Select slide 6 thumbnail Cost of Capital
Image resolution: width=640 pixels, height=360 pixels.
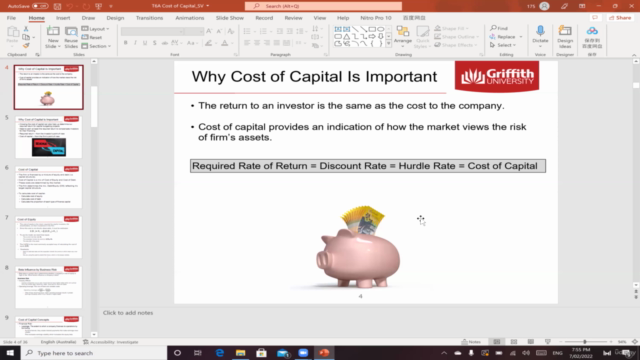tap(49, 187)
